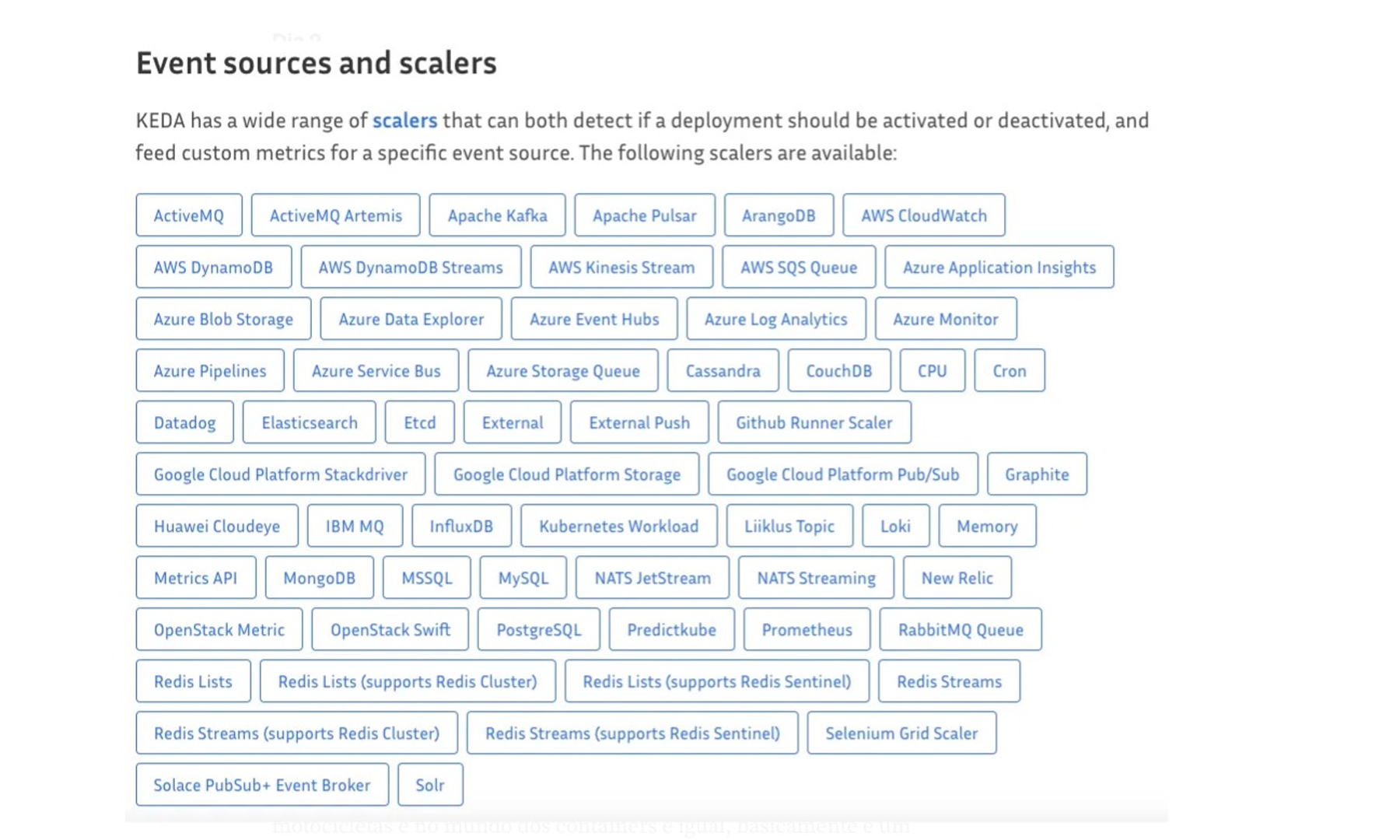Select the Apache Kafka scaler
This screenshot has width=1400, height=840.
(x=497, y=215)
